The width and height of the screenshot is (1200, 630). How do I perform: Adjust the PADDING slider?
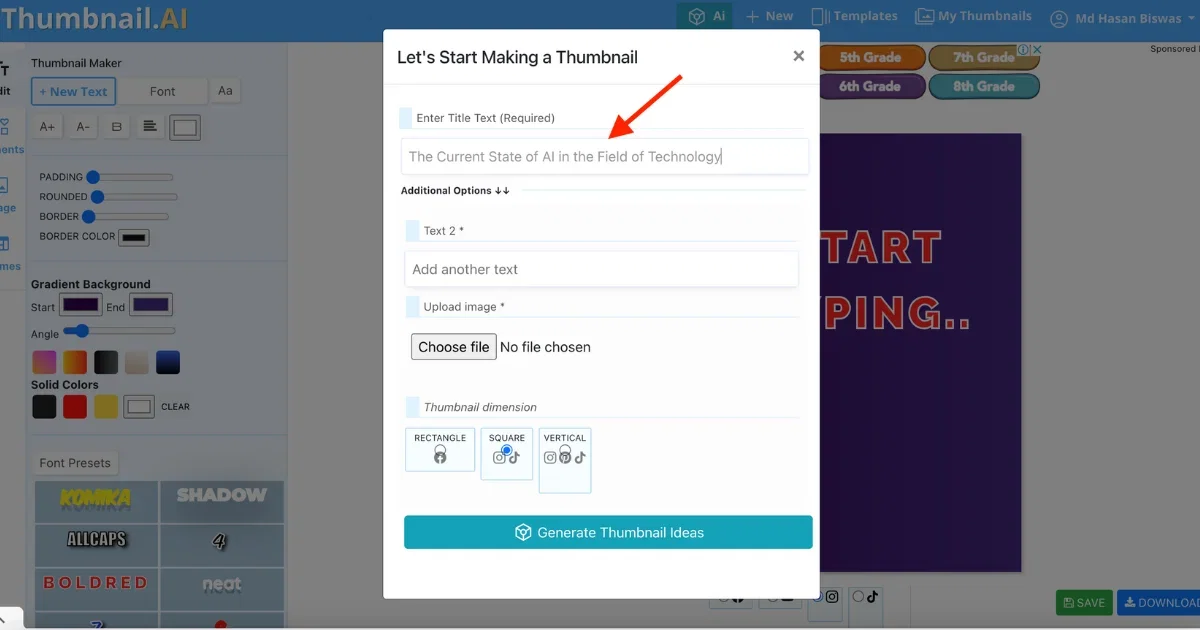pos(130,177)
